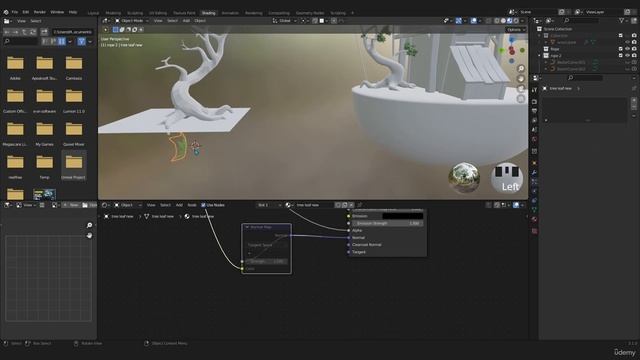Screen dimensions: 640x360
Task: Toggle render camera icon for the top Collection row
Action: pos(634,36)
